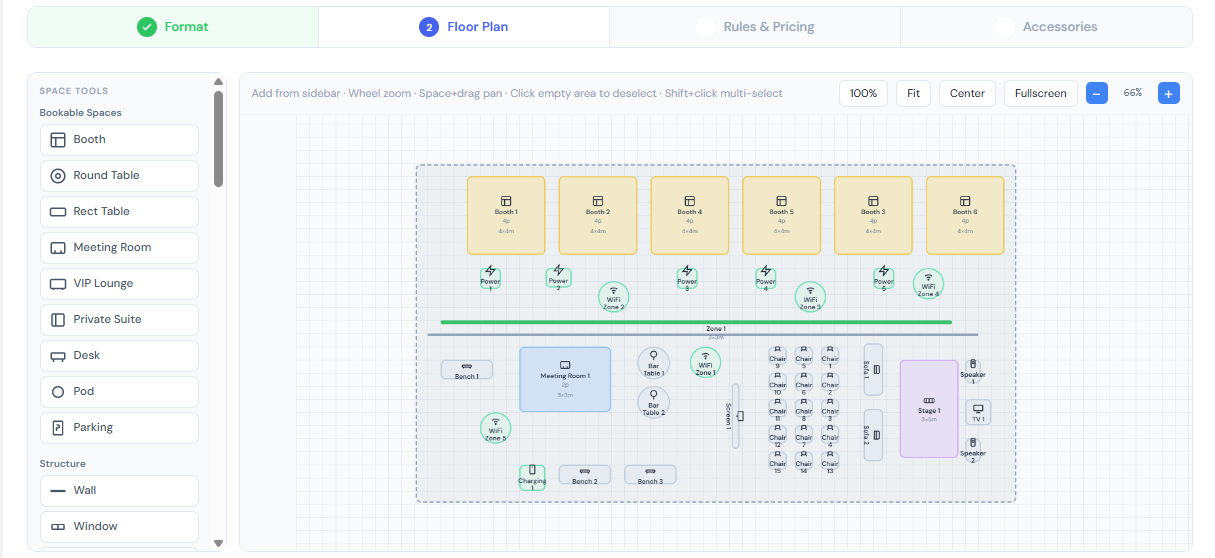Select the Bench 3 element

tap(650, 475)
